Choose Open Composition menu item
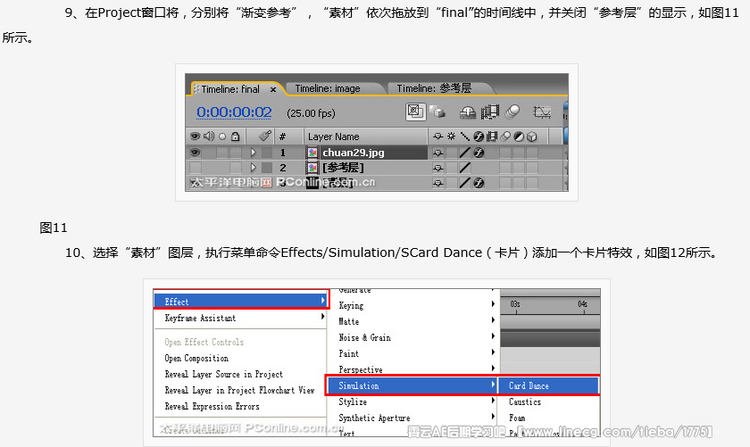750x447 pixels. coord(196,358)
